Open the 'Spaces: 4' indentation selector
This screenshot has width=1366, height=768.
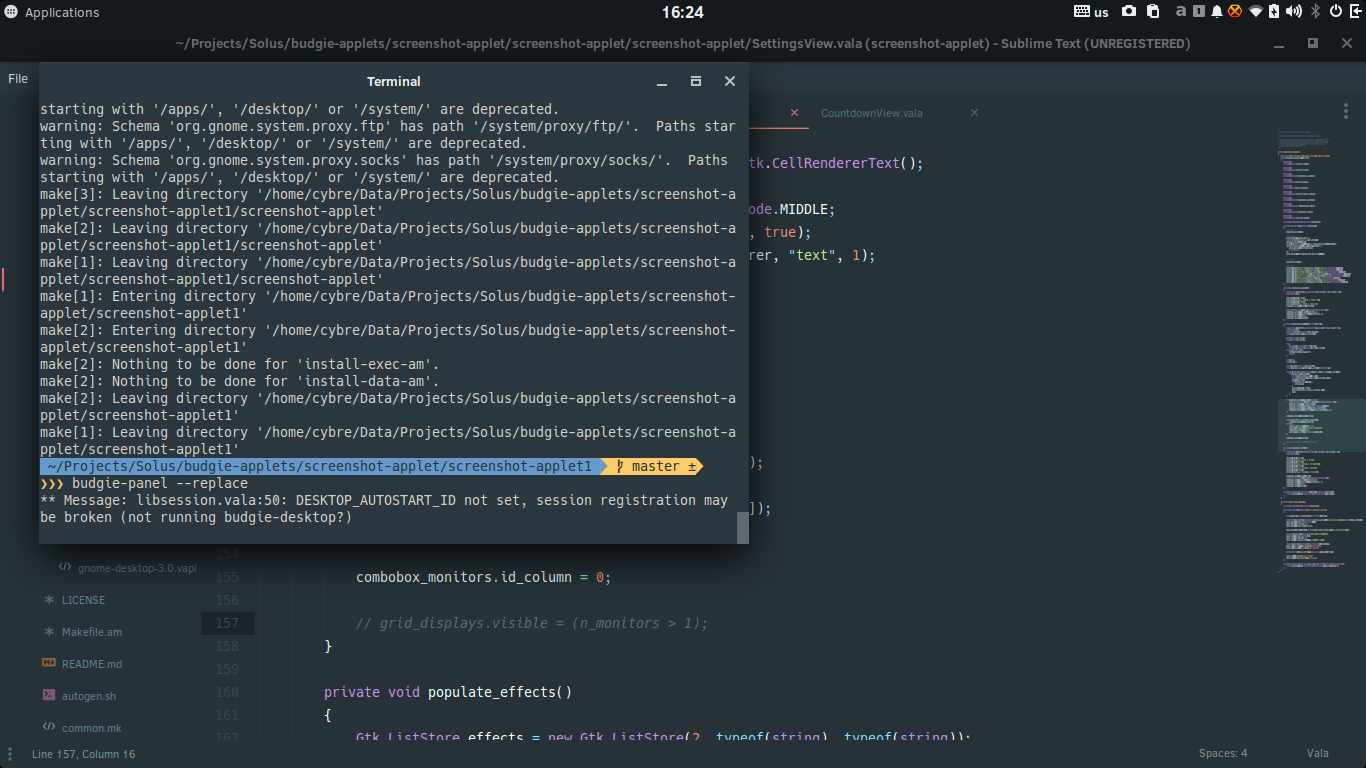click(1223, 754)
